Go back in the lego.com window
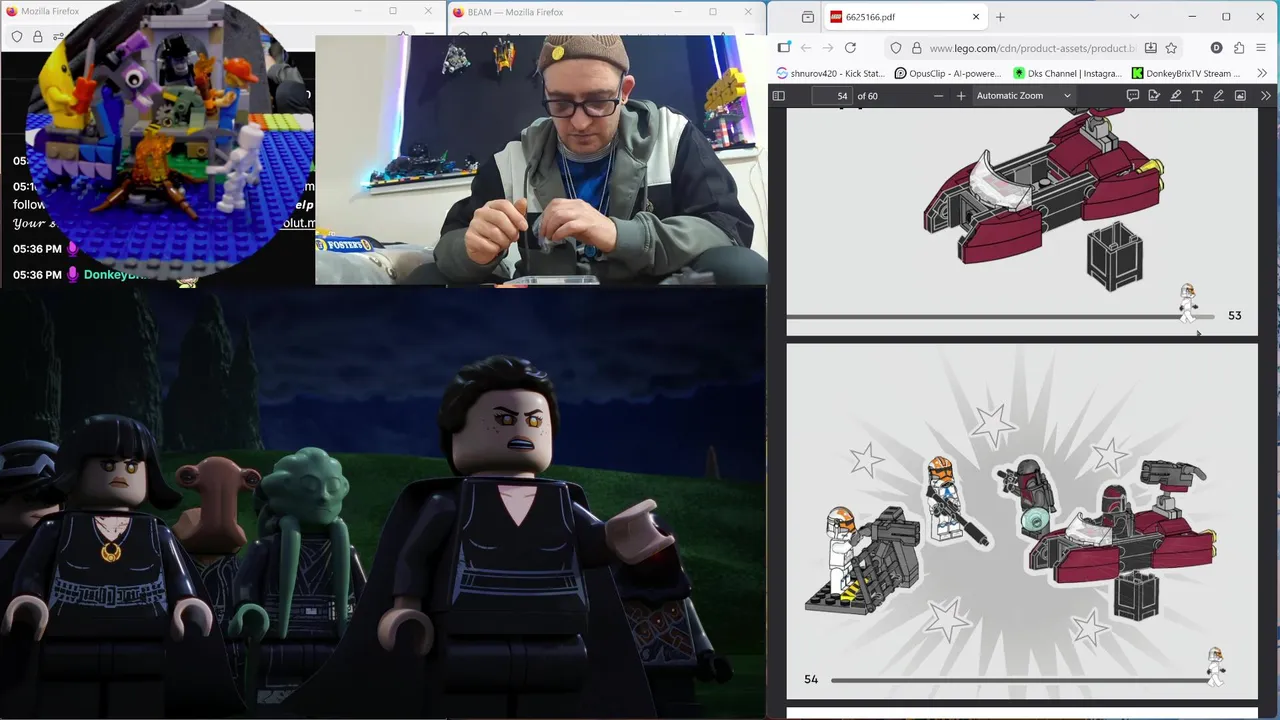 tap(806, 48)
